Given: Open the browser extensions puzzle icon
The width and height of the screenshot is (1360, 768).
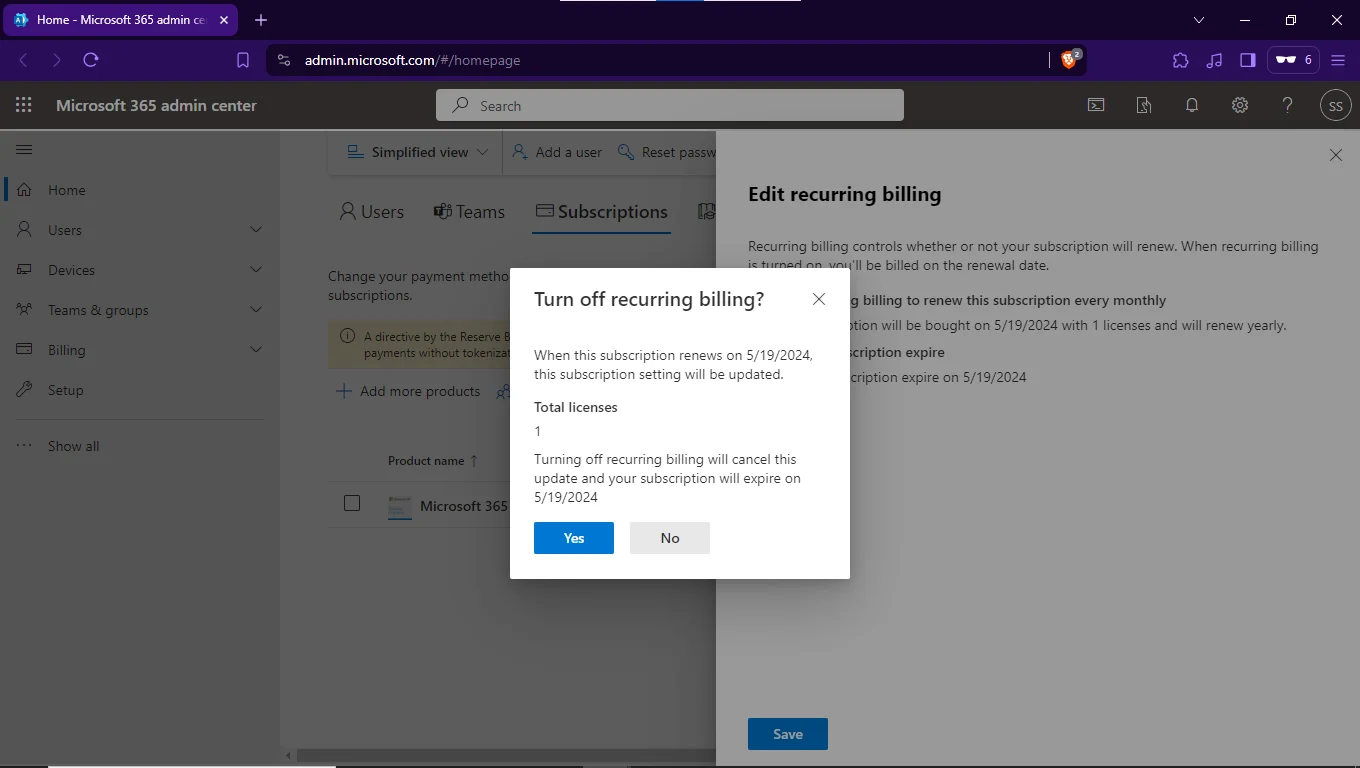Looking at the screenshot, I should (1181, 60).
